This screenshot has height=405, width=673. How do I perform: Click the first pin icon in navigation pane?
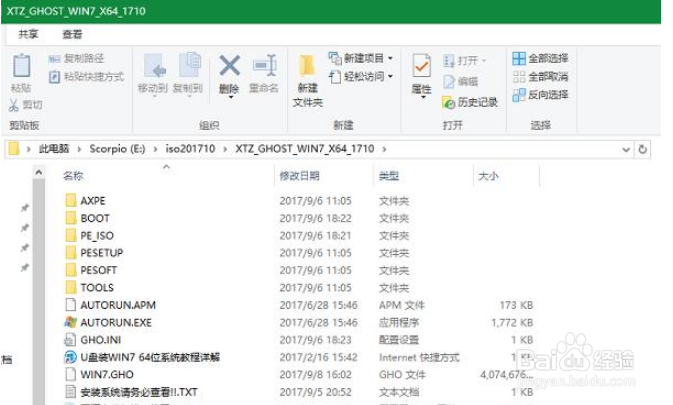[25, 208]
